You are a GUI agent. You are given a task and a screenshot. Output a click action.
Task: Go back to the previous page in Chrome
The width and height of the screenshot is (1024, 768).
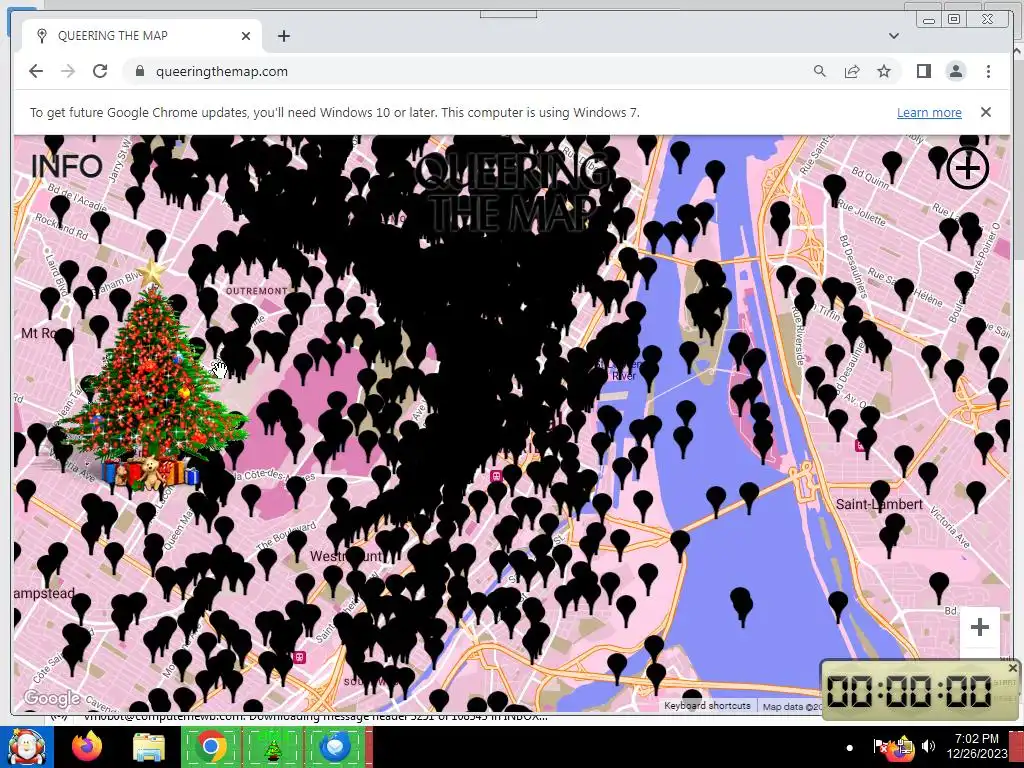click(36, 71)
